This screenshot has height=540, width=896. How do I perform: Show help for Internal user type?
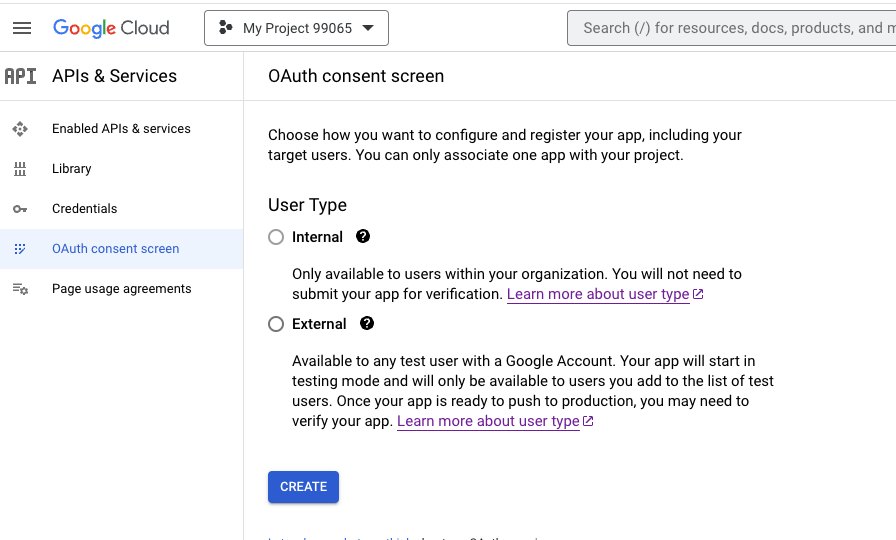click(x=363, y=237)
